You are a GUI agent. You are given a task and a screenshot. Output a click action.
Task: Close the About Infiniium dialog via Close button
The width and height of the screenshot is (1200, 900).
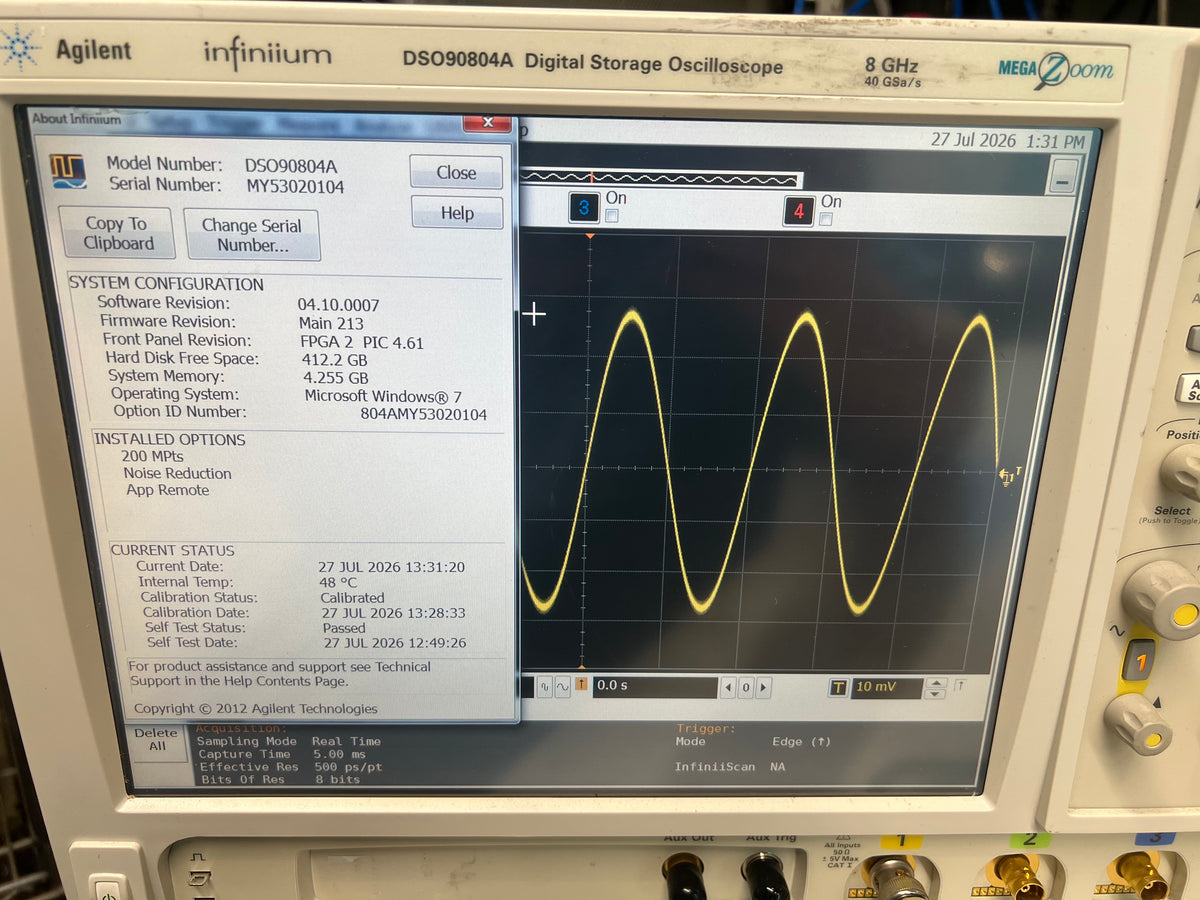pyautogui.click(x=456, y=172)
